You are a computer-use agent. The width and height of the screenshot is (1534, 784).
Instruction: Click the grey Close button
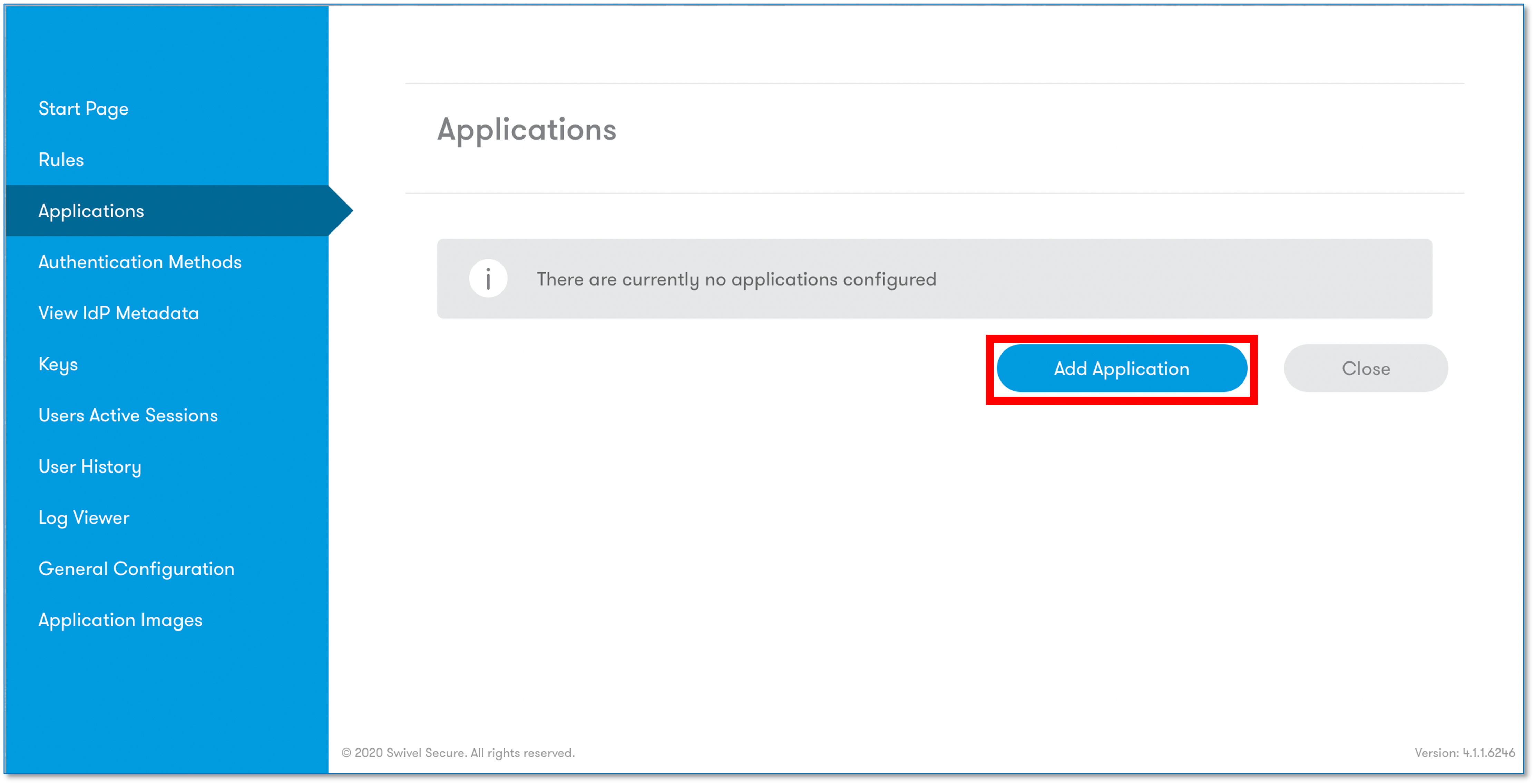1366,368
